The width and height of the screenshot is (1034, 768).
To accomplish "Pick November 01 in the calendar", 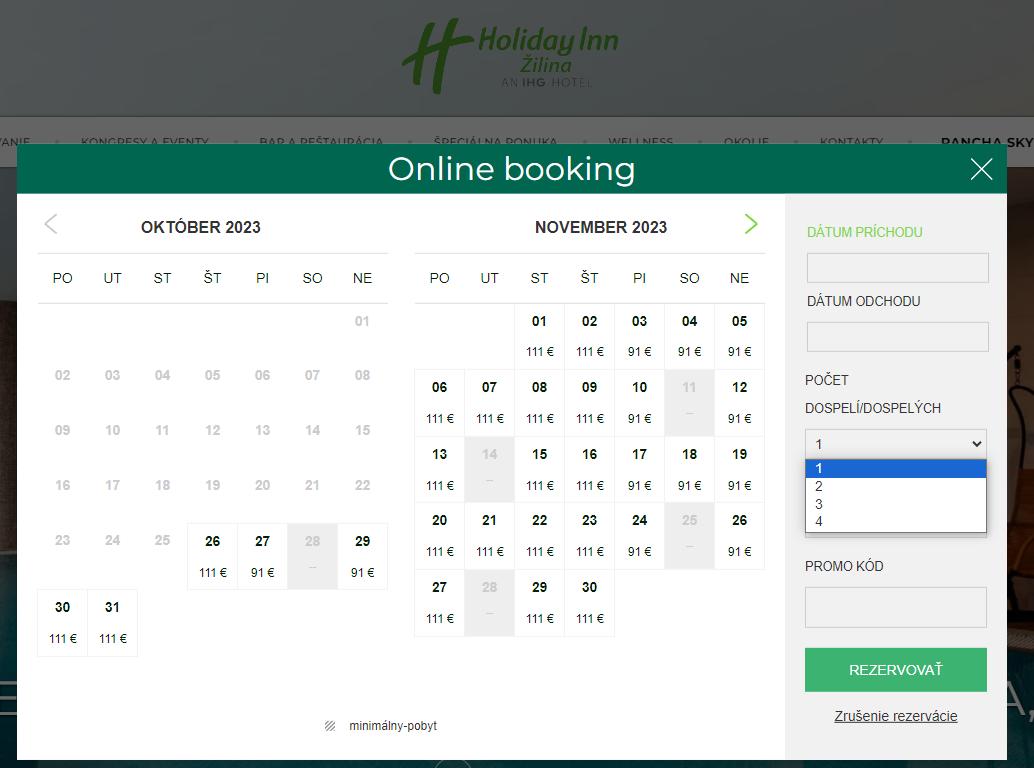I will [539, 335].
